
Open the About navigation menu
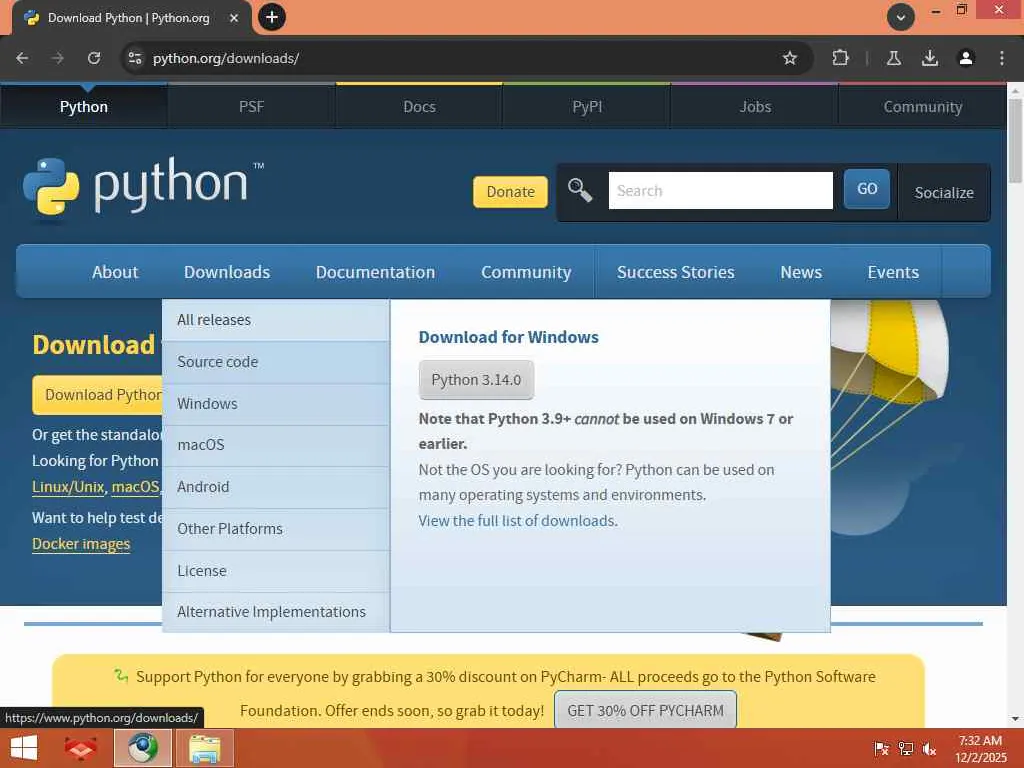coord(115,272)
